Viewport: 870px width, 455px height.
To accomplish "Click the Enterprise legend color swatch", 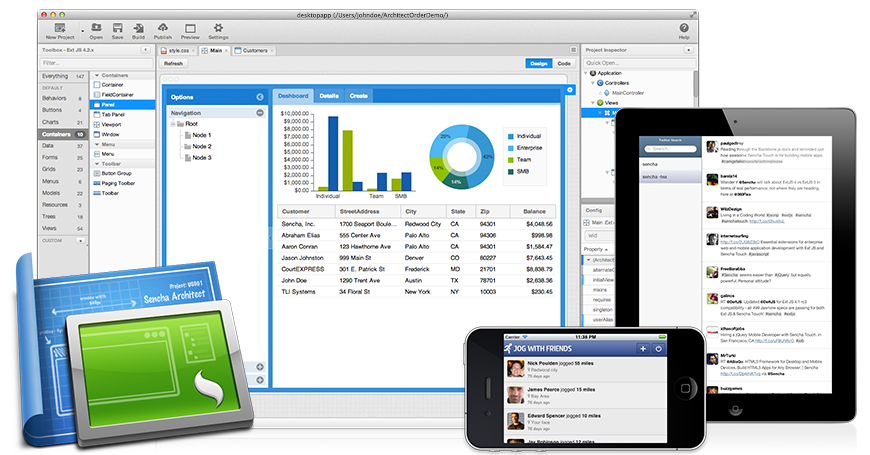I will pos(510,148).
